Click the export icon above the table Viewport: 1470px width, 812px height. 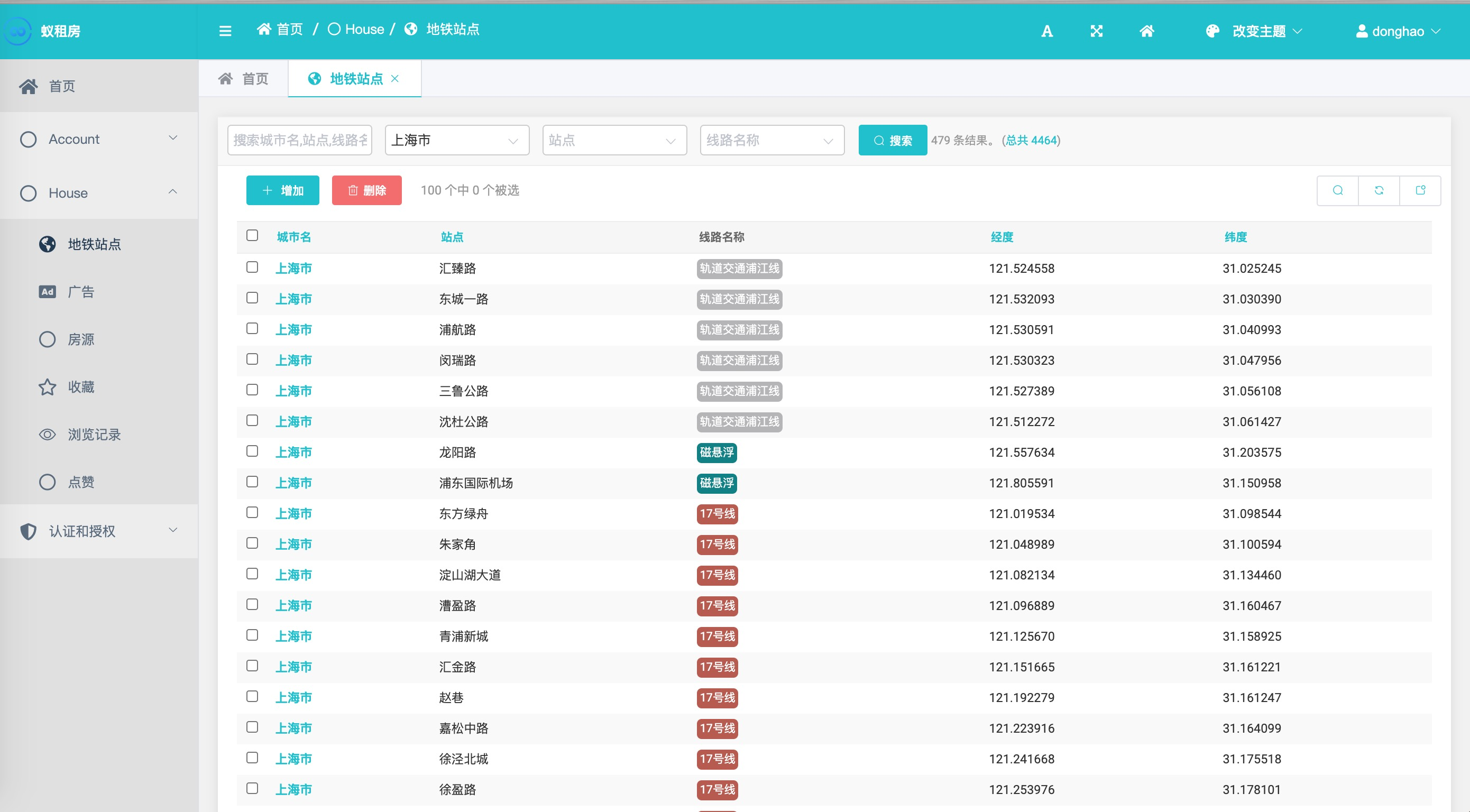tap(1420, 191)
